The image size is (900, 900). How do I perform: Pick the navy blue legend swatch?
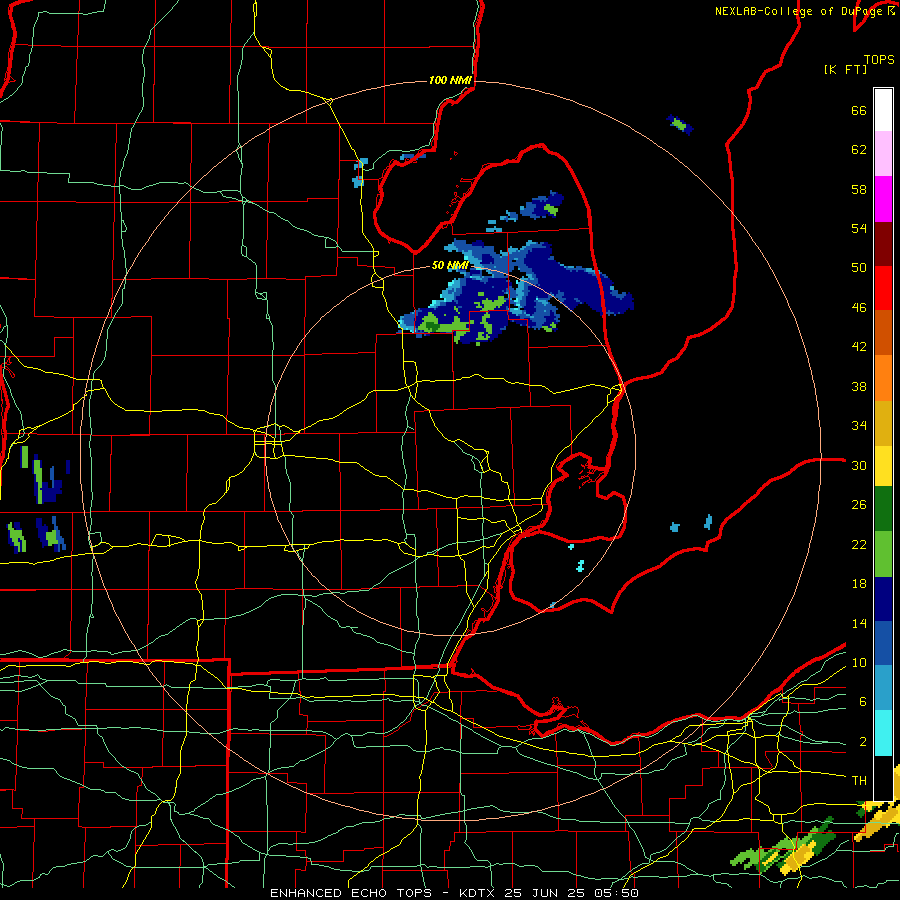tap(883, 599)
